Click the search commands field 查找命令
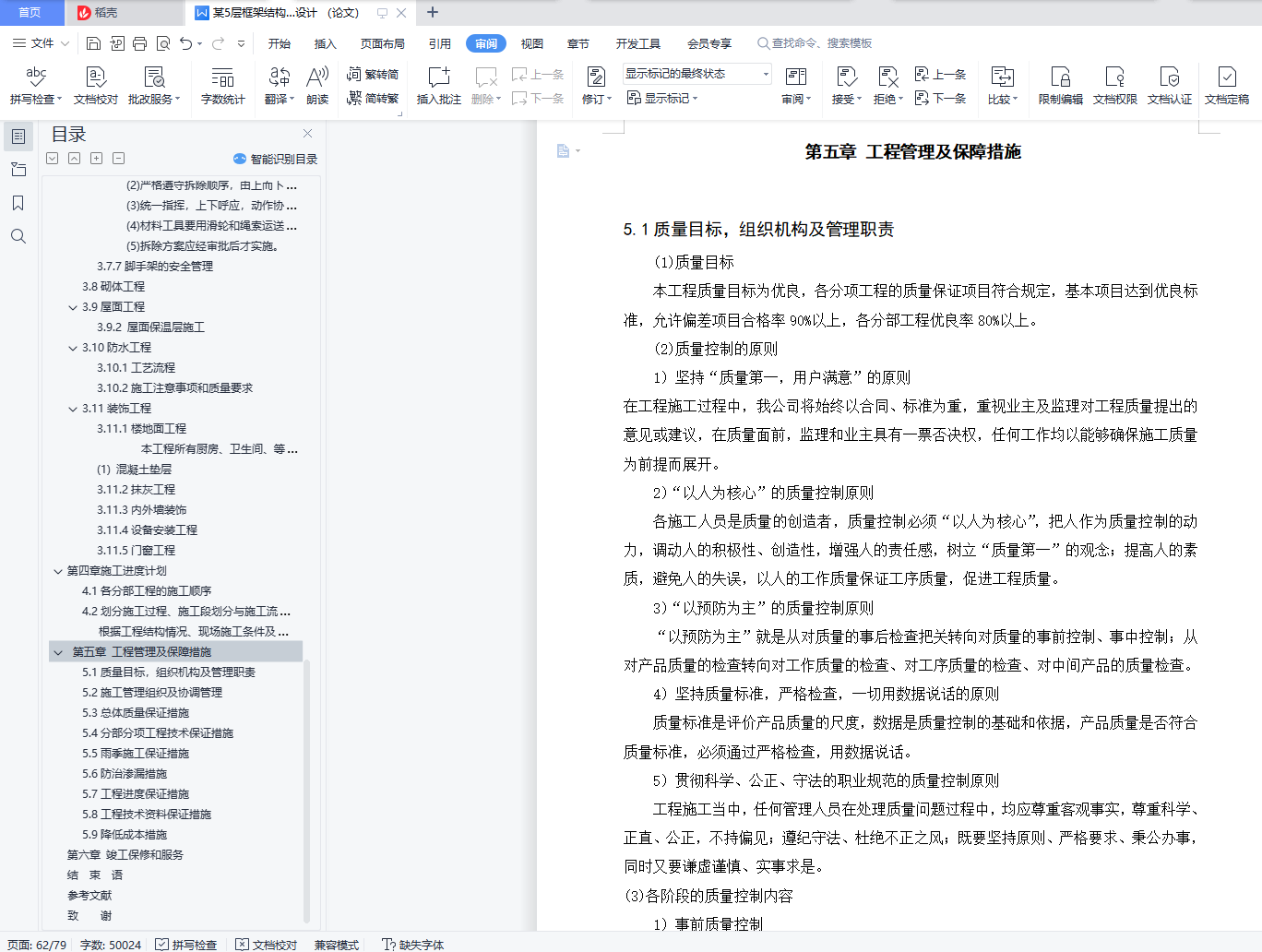This screenshot has width=1262, height=952. (x=815, y=43)
